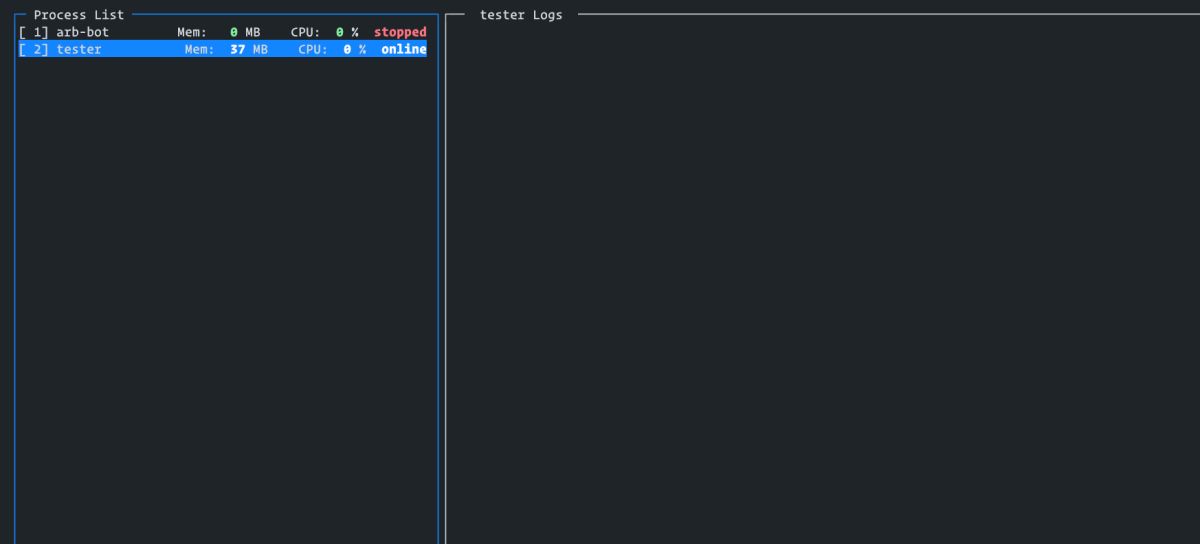Click the [ 2] index of tester

coord(34,49)
